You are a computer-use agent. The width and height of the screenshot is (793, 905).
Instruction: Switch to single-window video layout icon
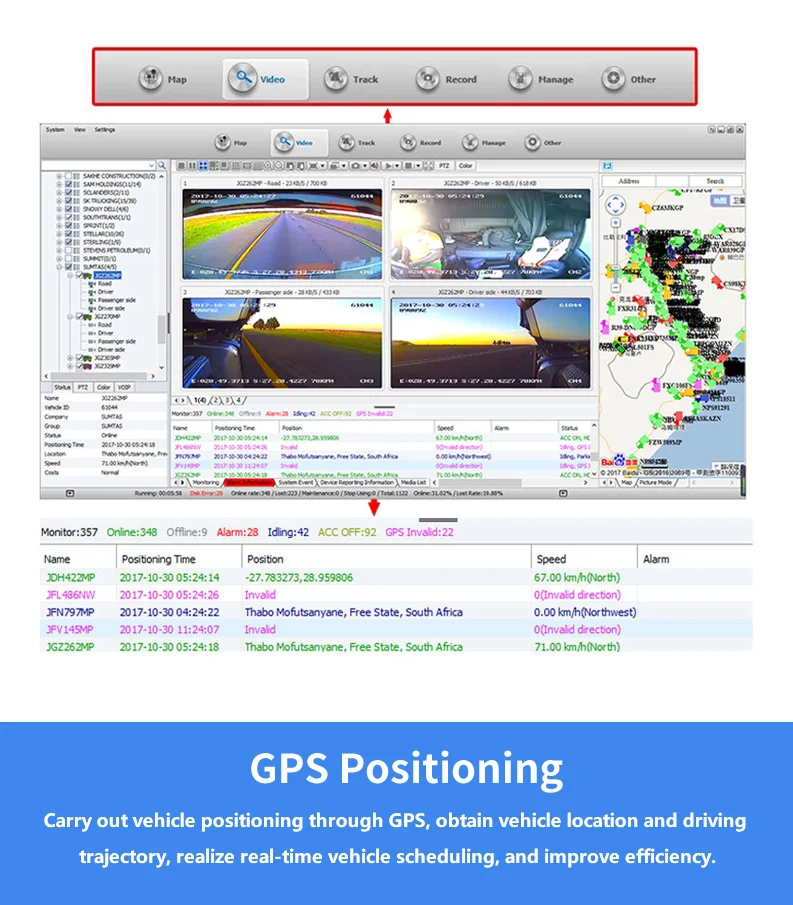pos(181,166)
